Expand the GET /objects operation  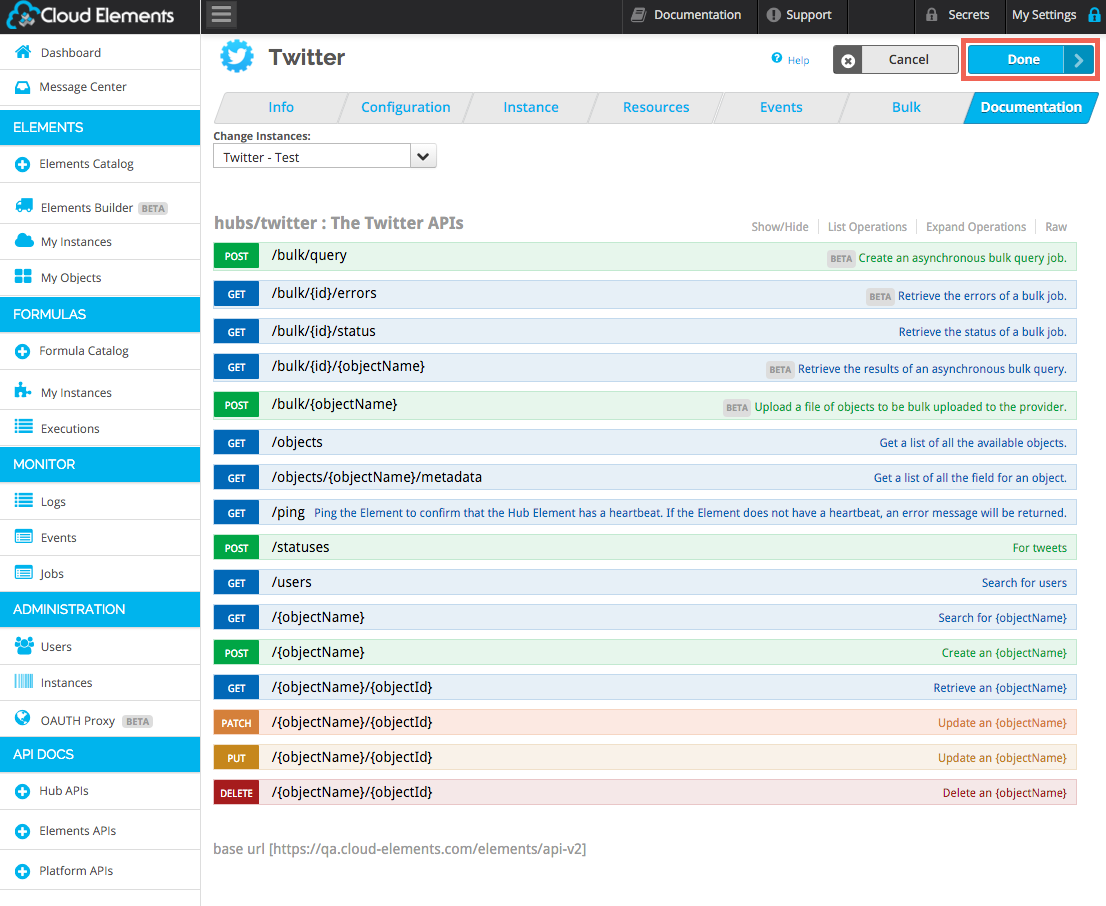(x=645, y=442)
